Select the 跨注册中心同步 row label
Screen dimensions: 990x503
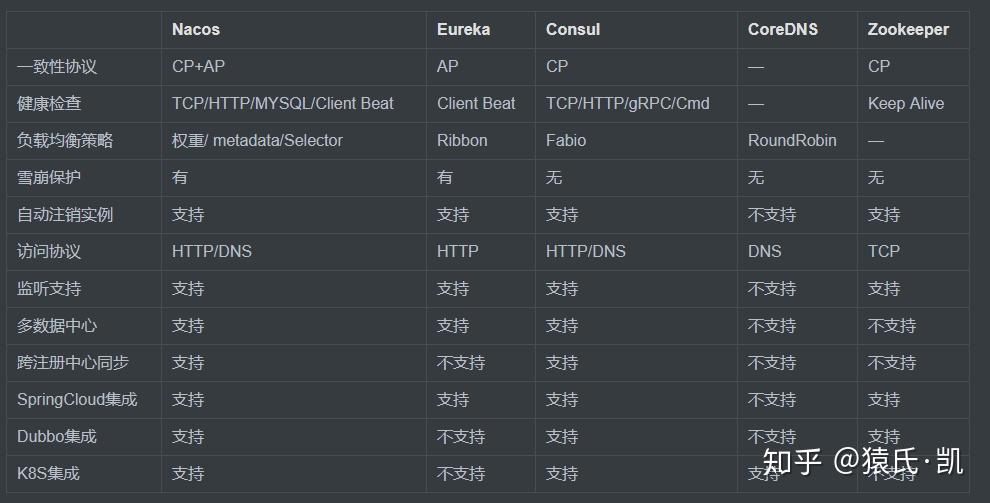[x=73, y=362]
